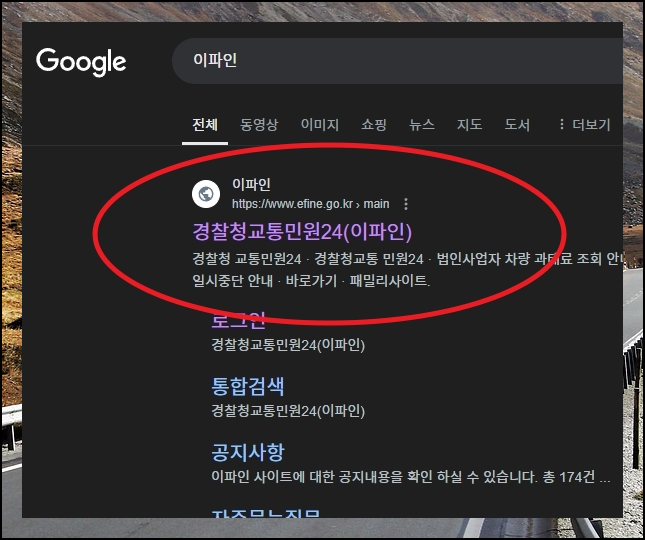Open the 쇼핑 tab
The width and height of the screenshot is (645, 540).
374,125
